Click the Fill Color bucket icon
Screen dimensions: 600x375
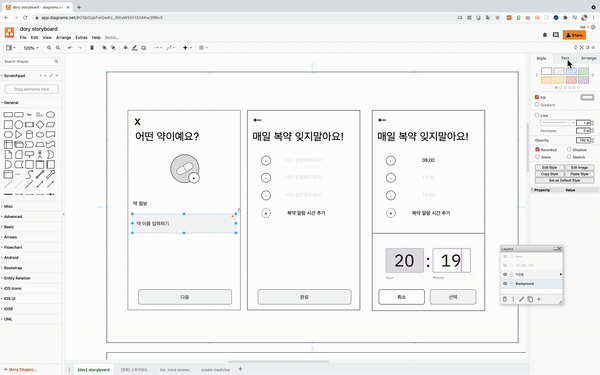[x=126, y=48]
